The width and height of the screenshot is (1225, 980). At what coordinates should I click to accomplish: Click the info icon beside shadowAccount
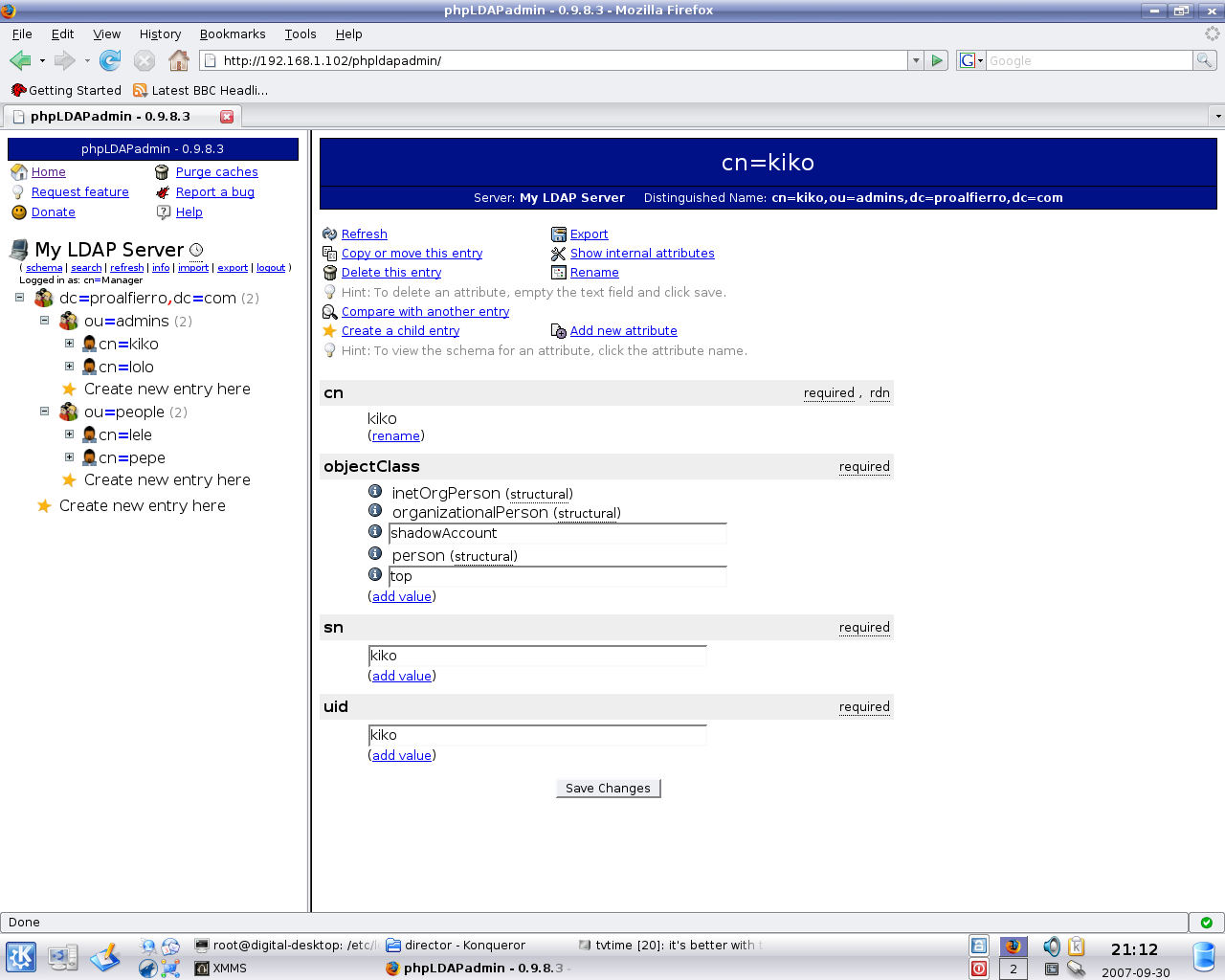(x=375, y=532)
